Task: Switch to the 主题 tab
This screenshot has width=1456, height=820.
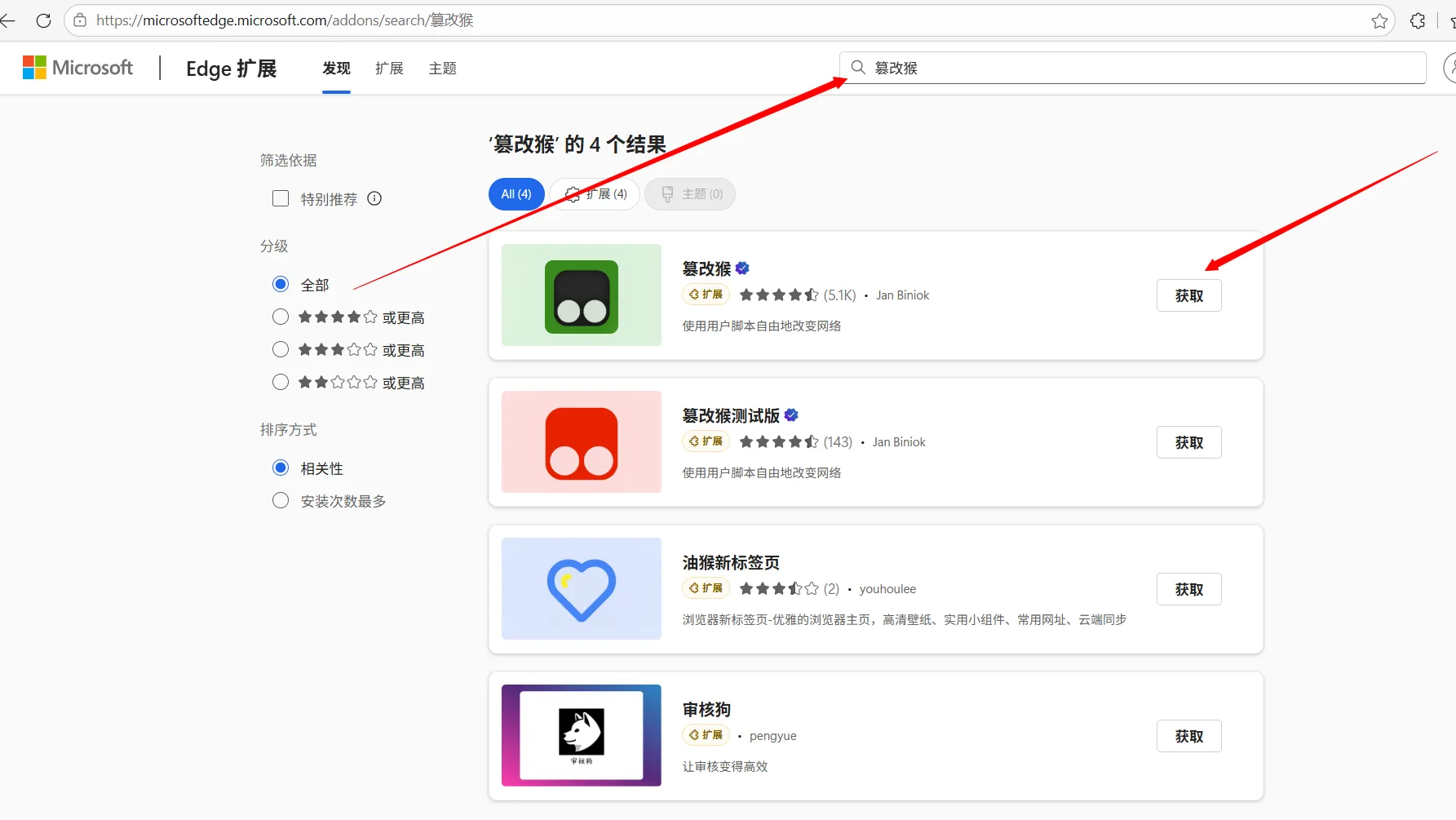Action: 443,69
